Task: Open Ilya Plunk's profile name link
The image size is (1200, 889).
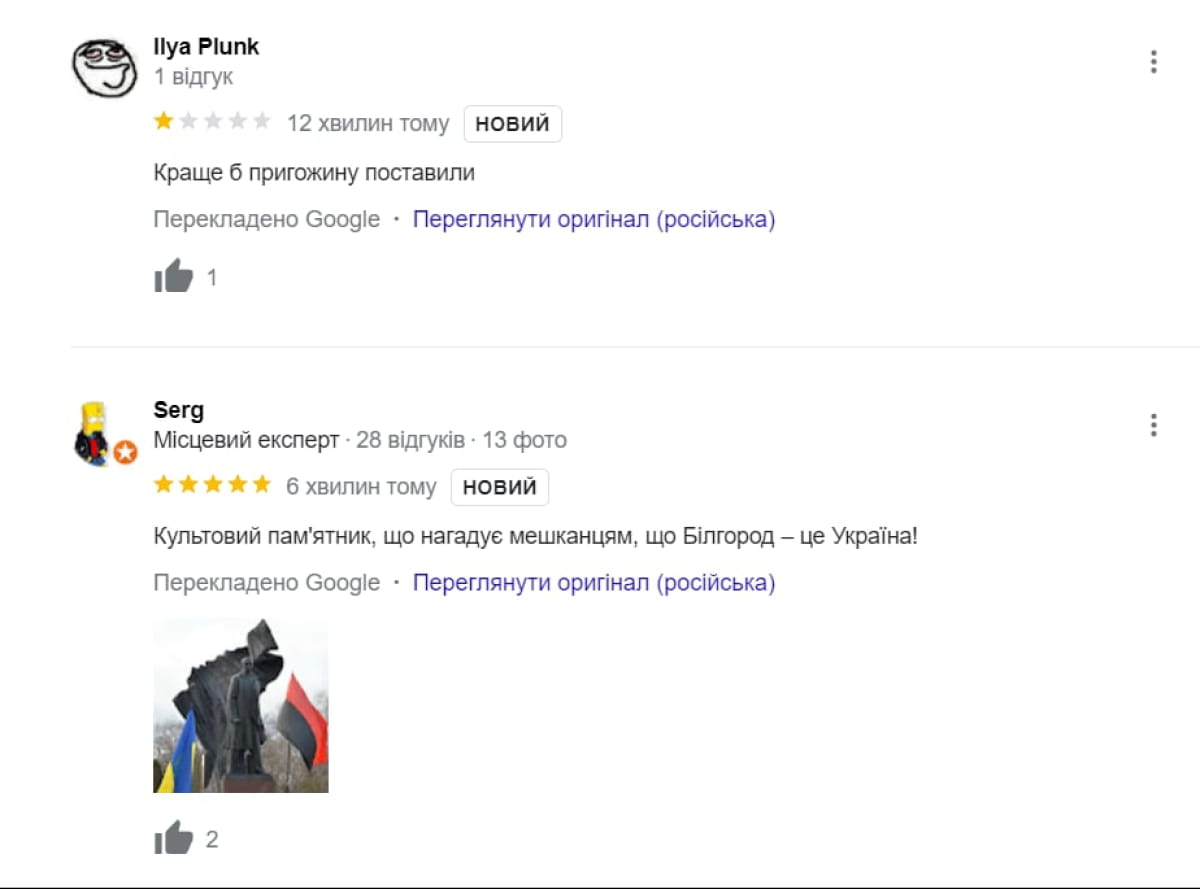Action: [206, 46]
